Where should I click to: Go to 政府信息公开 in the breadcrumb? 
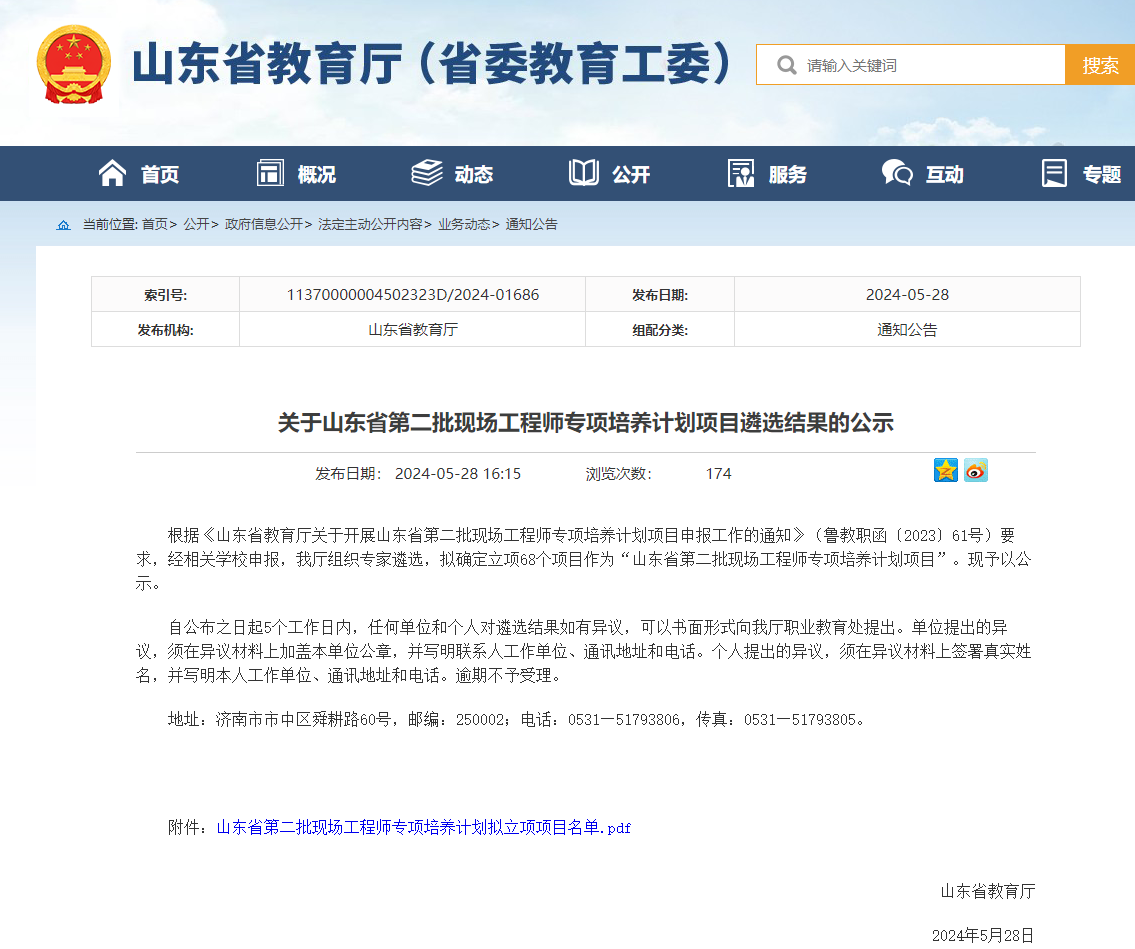tap(263, 224)
